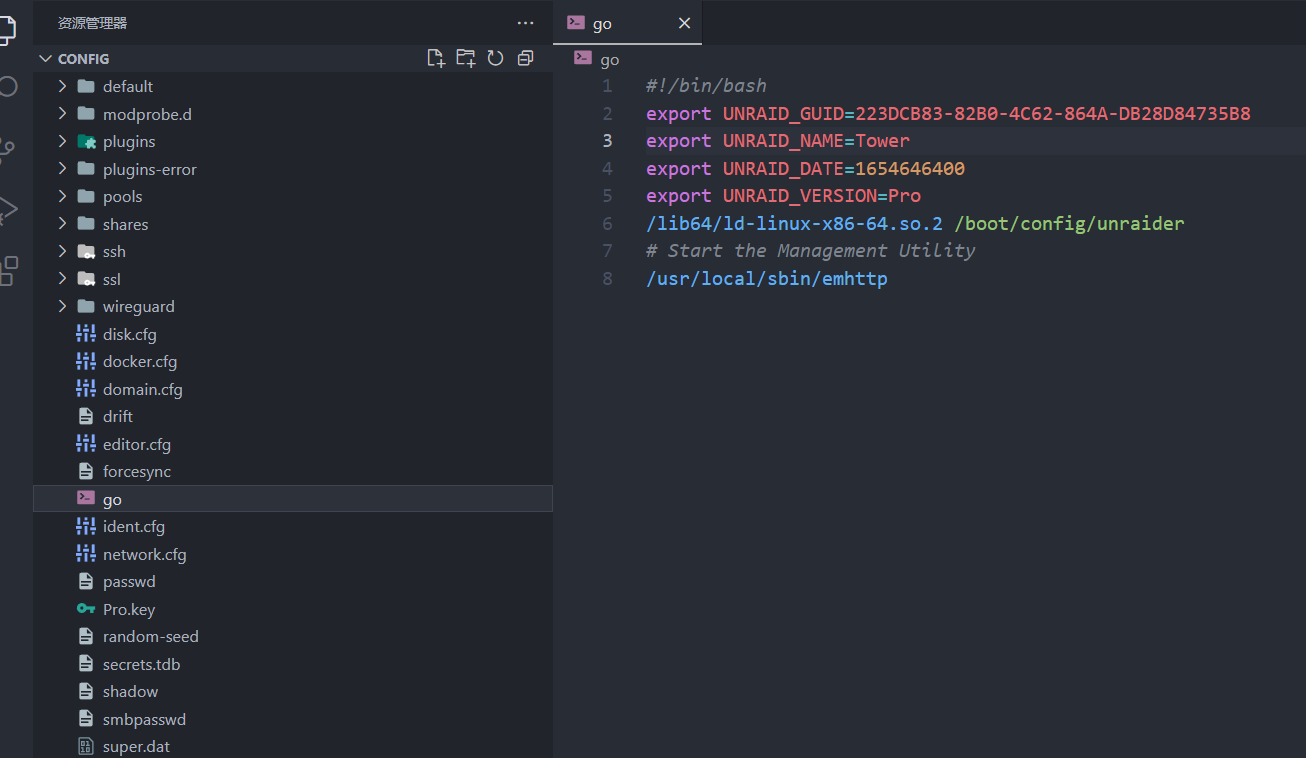Open the Run and Debug view icon
This screenshot has width=1306, height=758.
pyautogui.click(x=8, y=210)
